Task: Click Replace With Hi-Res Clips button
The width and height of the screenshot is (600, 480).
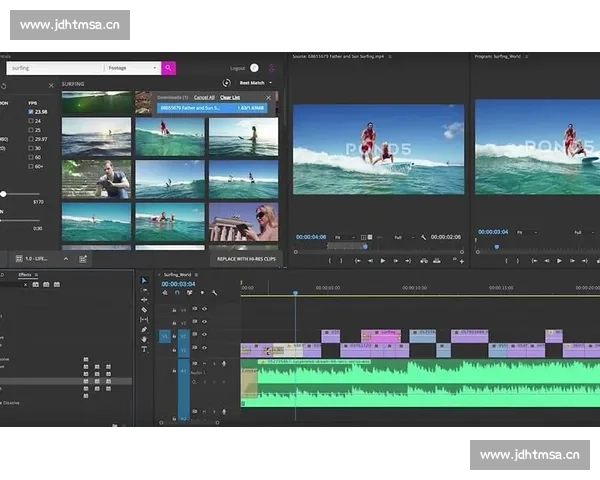Action: pyautogui.click(x=247, y=258)
